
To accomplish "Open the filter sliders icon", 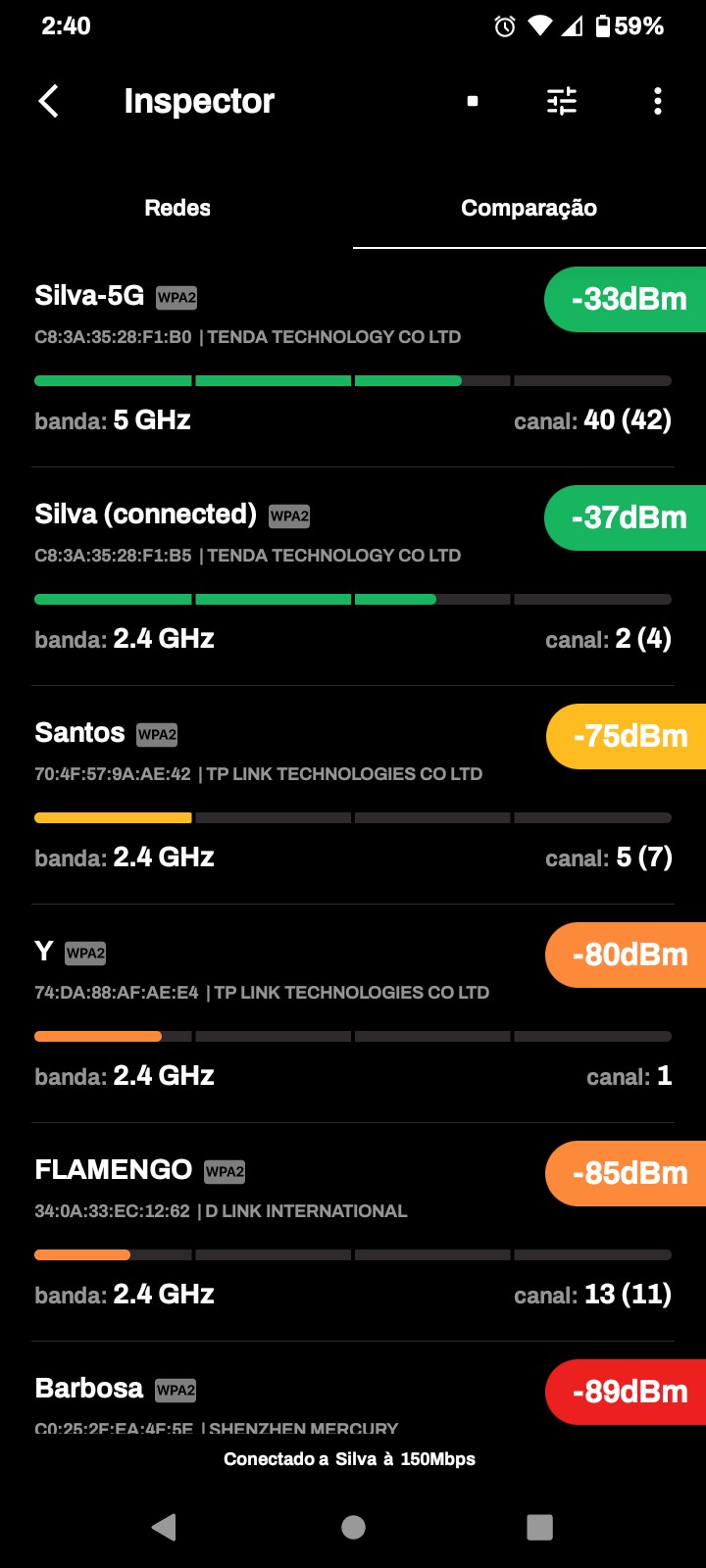I will [x=562, y=101].
